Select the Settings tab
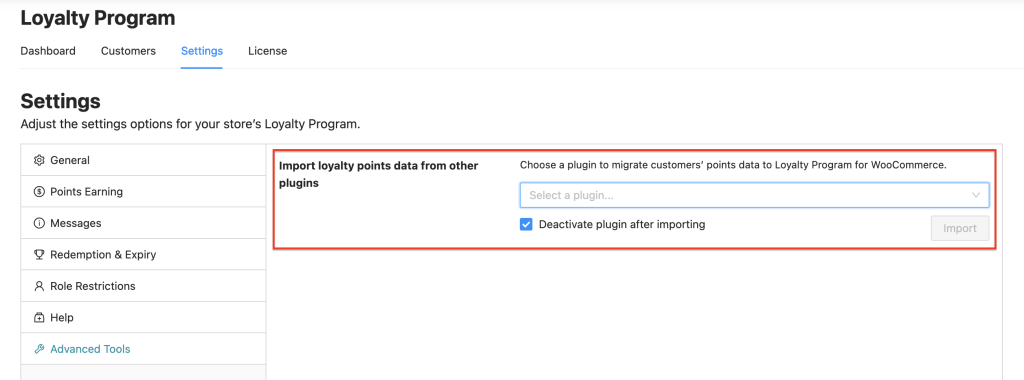The height and width of the screenshot is (380, 1024). (202, 51)
